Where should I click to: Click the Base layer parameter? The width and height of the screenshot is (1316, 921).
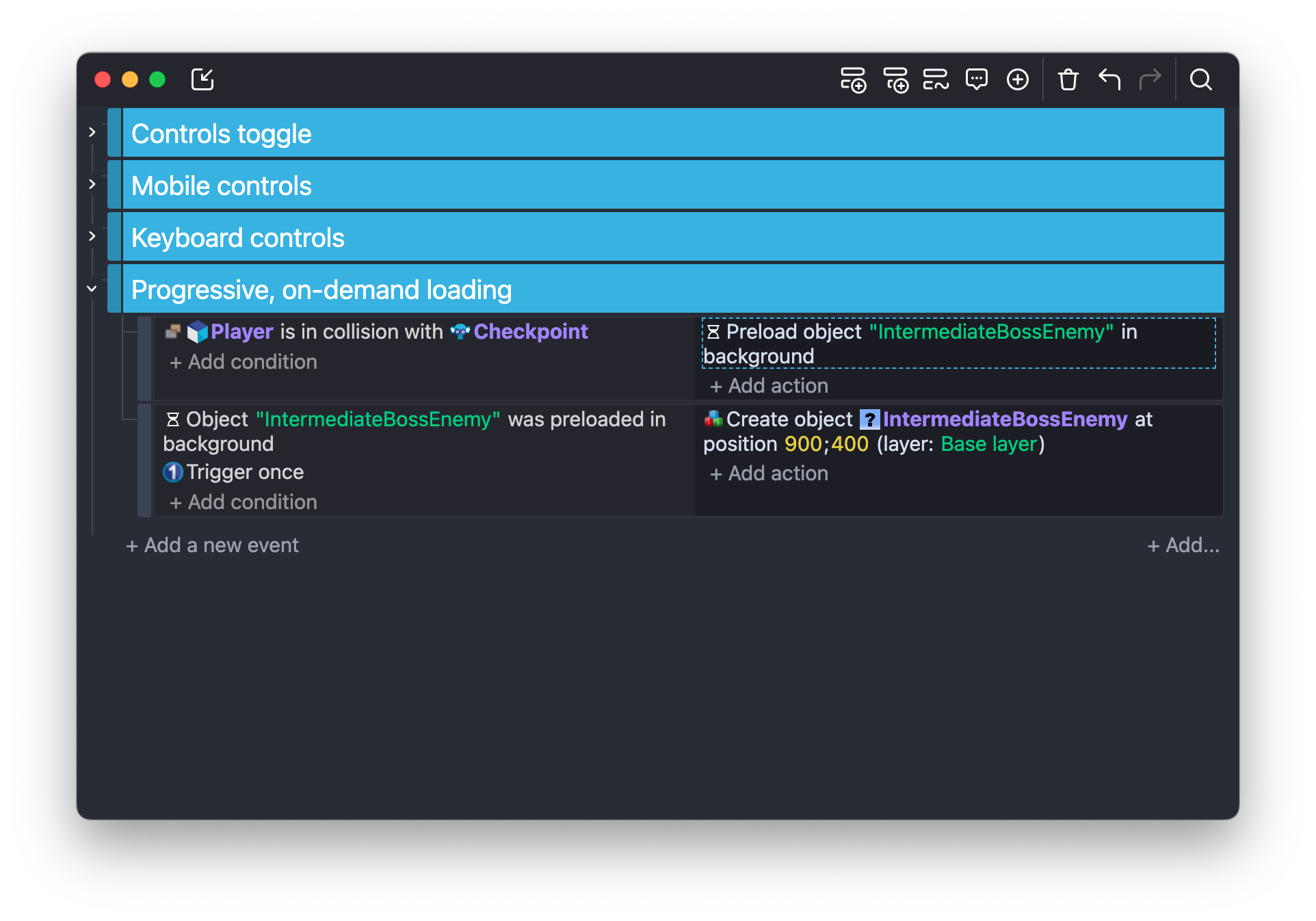pos(989,444)
